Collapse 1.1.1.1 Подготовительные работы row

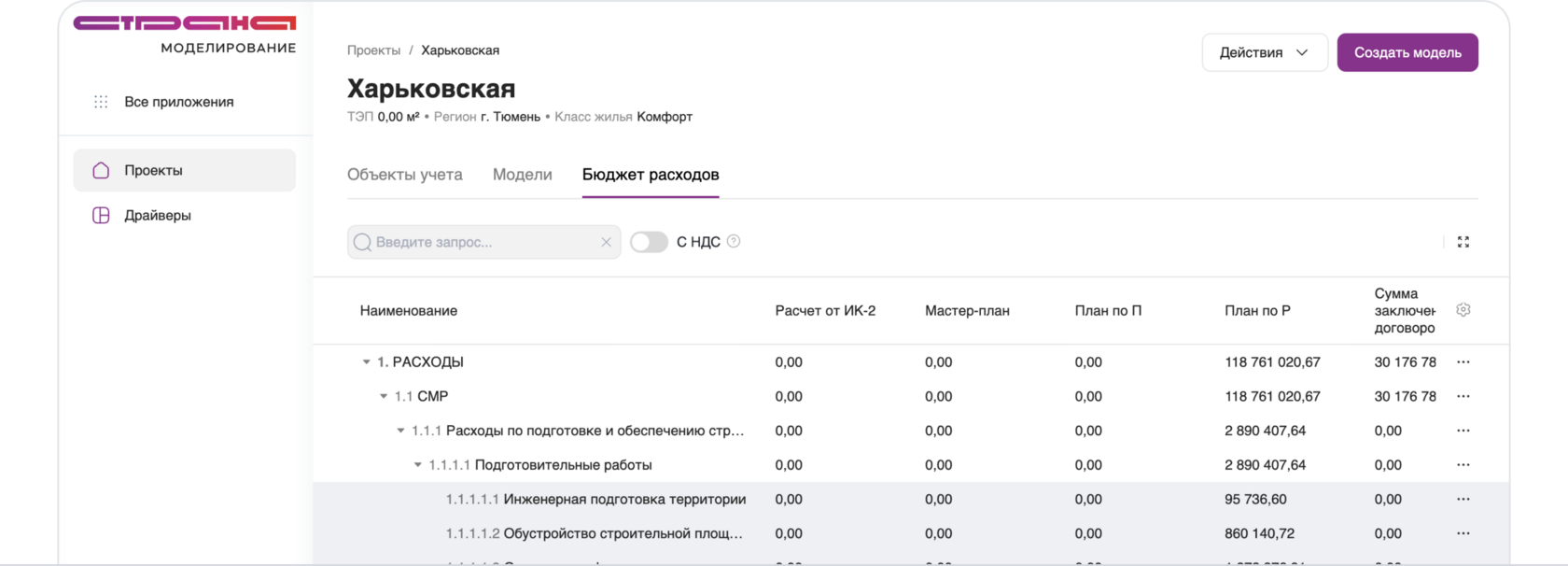pyautogui.click(x=418, y=465)
